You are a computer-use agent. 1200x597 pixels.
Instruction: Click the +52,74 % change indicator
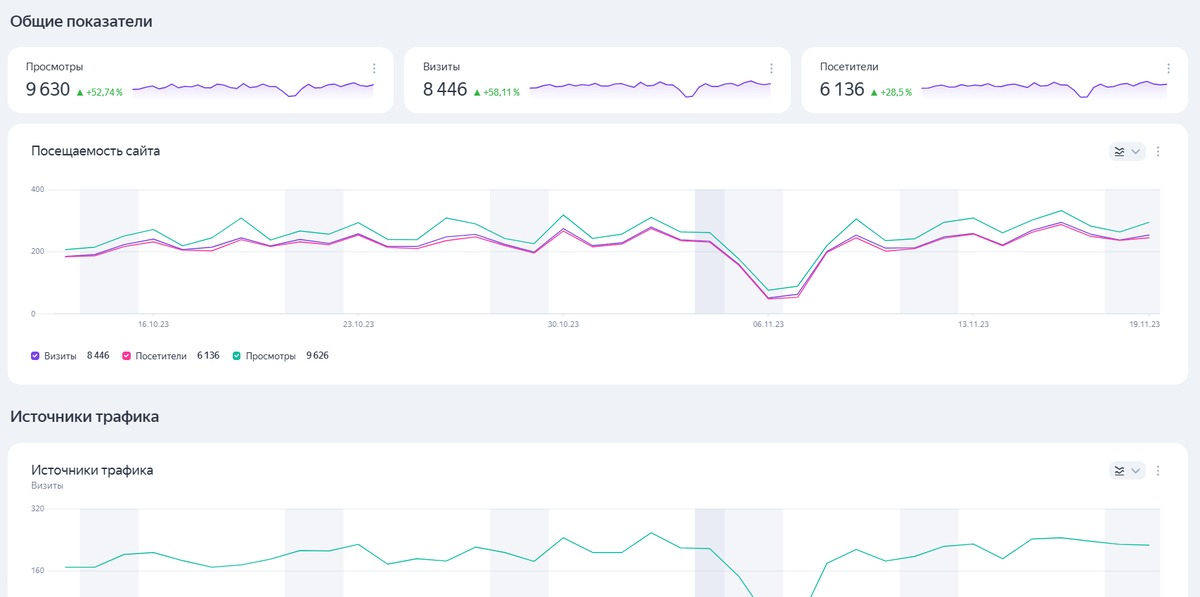99,92
